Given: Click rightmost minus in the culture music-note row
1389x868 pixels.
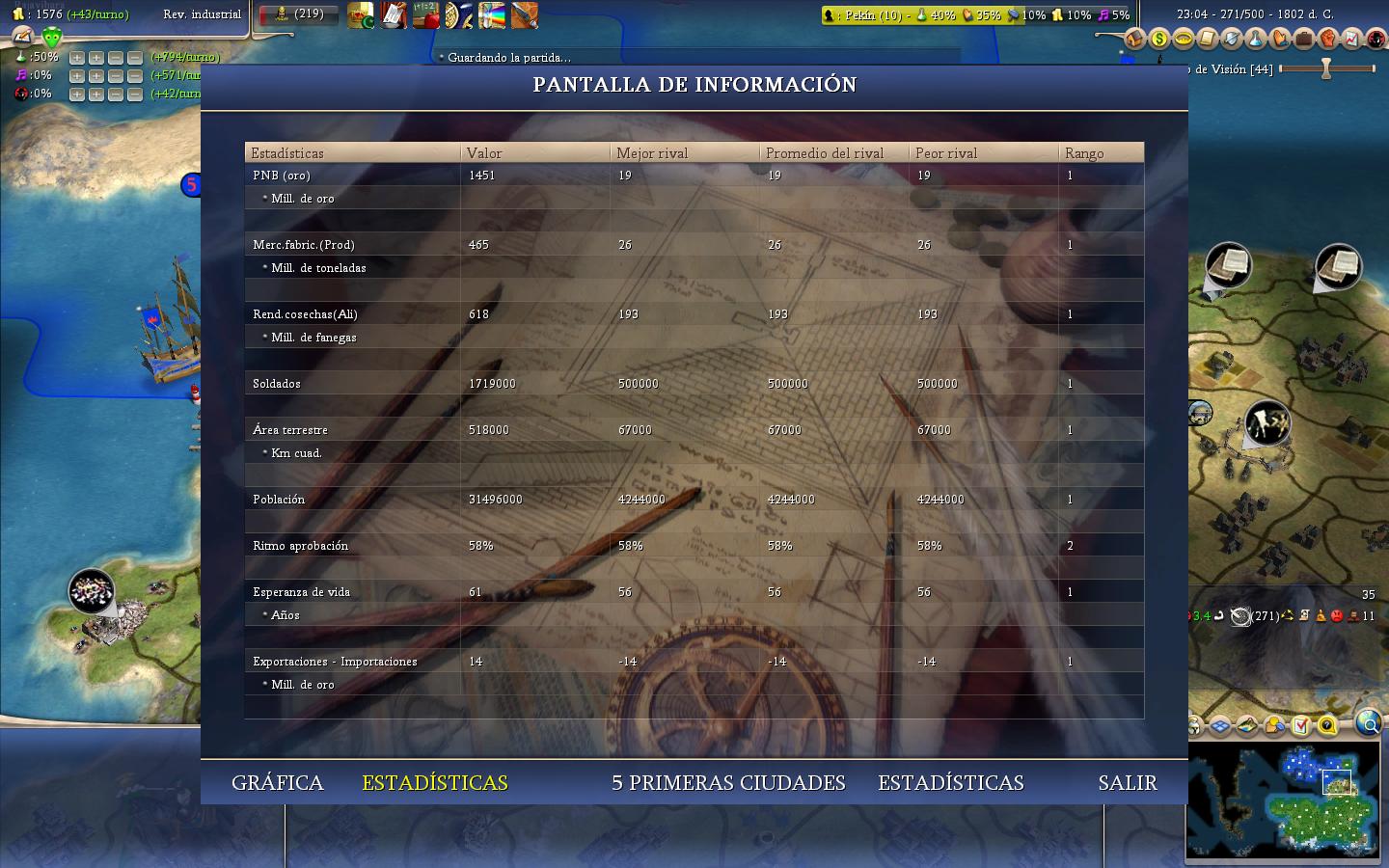Looking at the screenshot, I should [135, 76].
